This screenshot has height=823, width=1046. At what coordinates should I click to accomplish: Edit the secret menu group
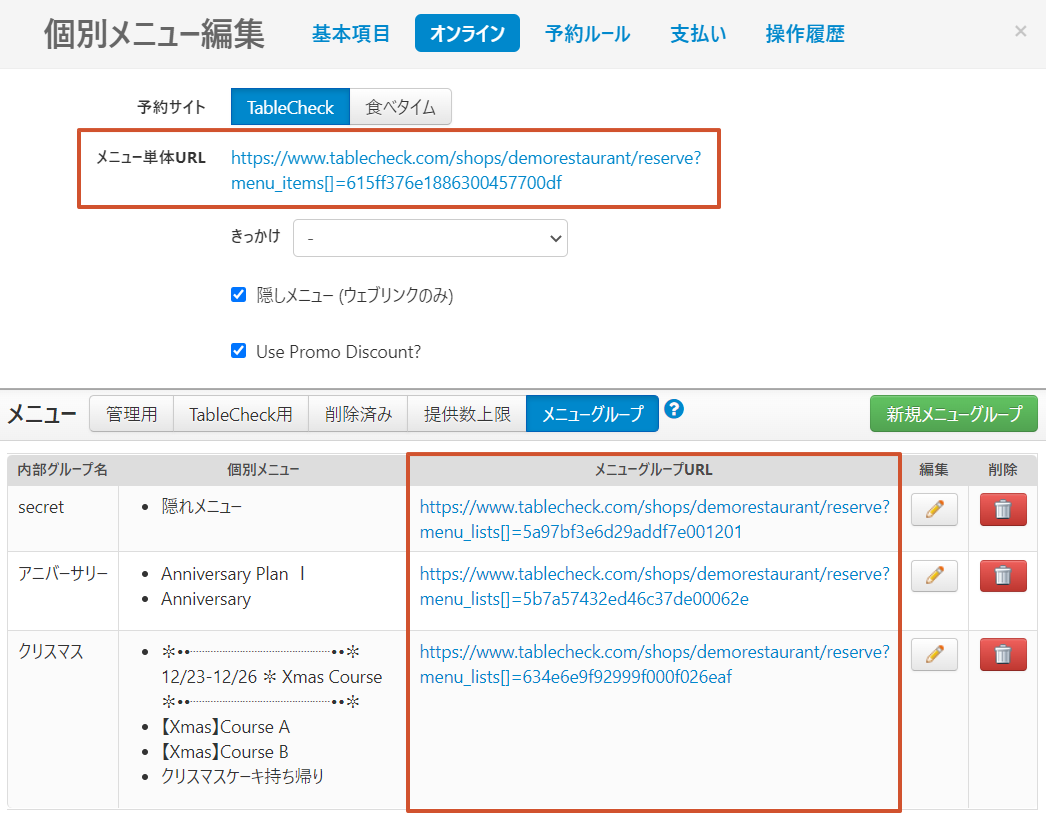pyautogui.click(x=934, y=510)
